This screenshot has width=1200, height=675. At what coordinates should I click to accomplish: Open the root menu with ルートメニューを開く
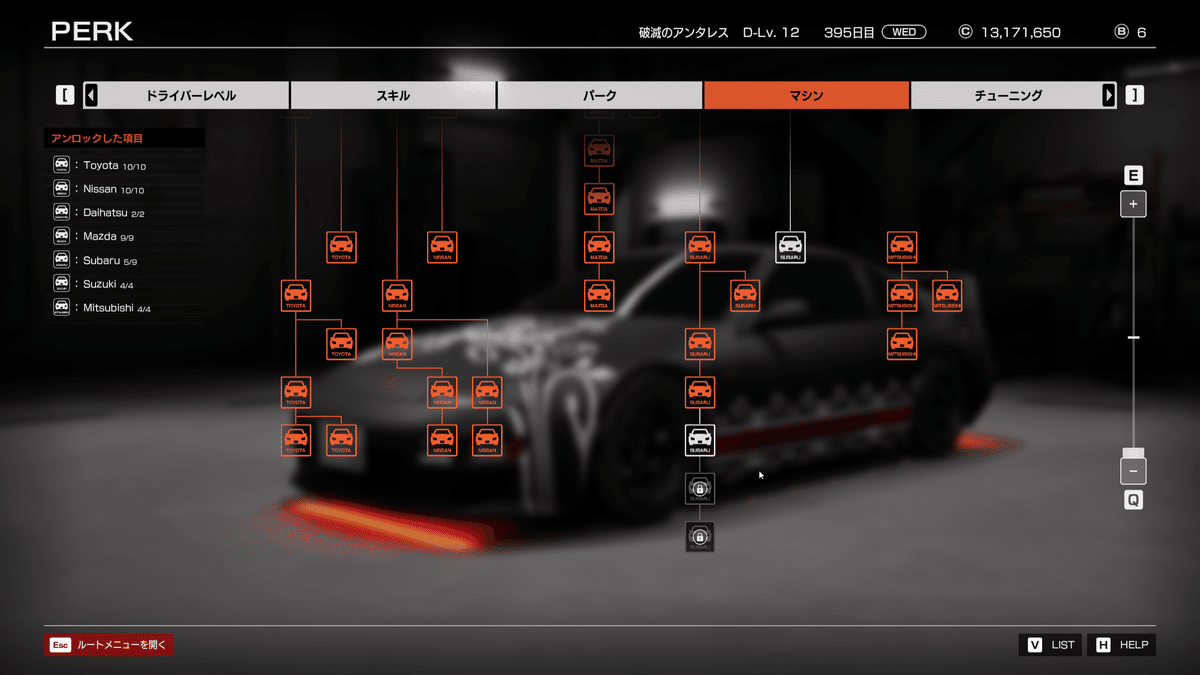109,645
